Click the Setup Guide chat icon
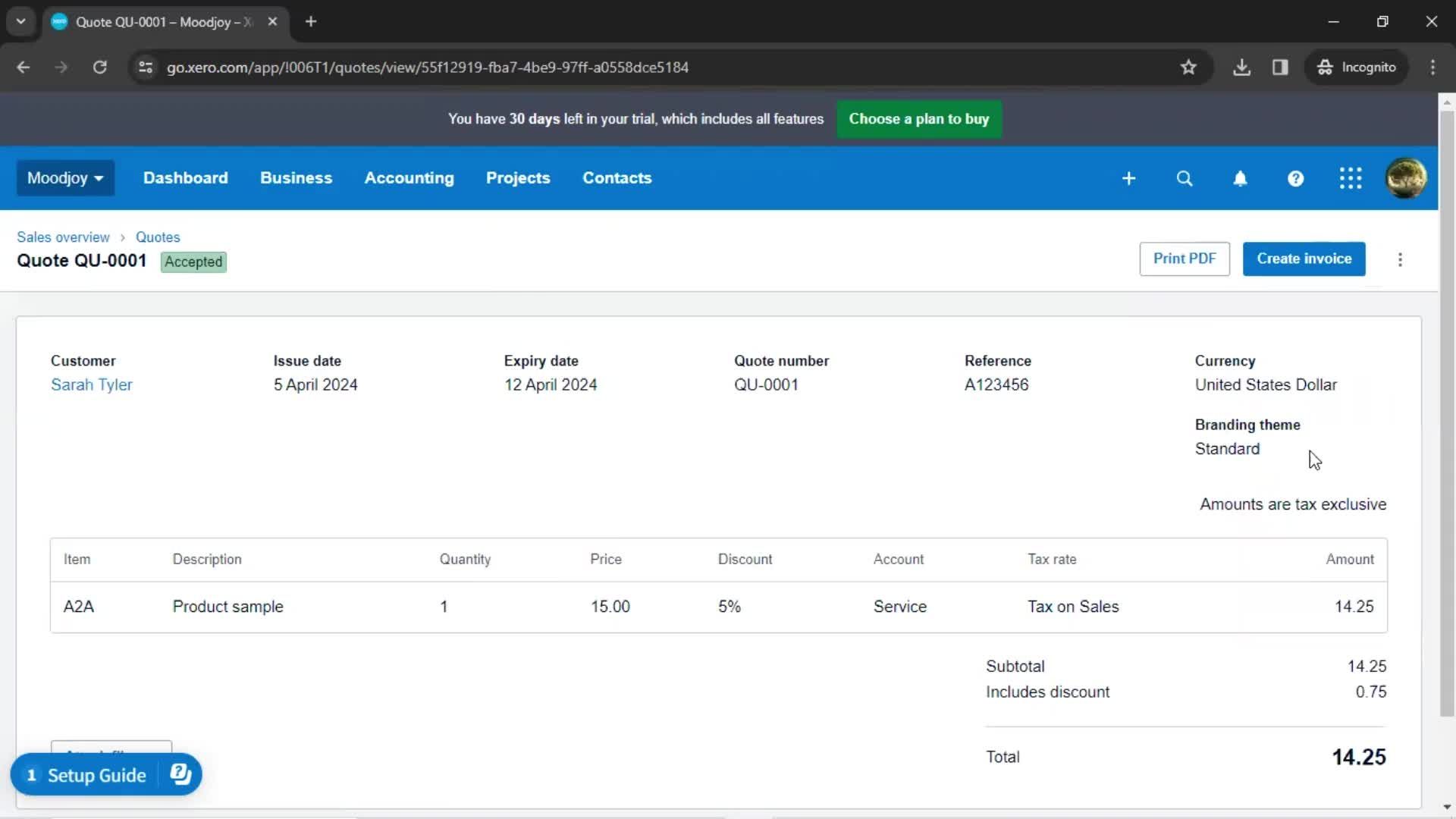 click(180, 774)
